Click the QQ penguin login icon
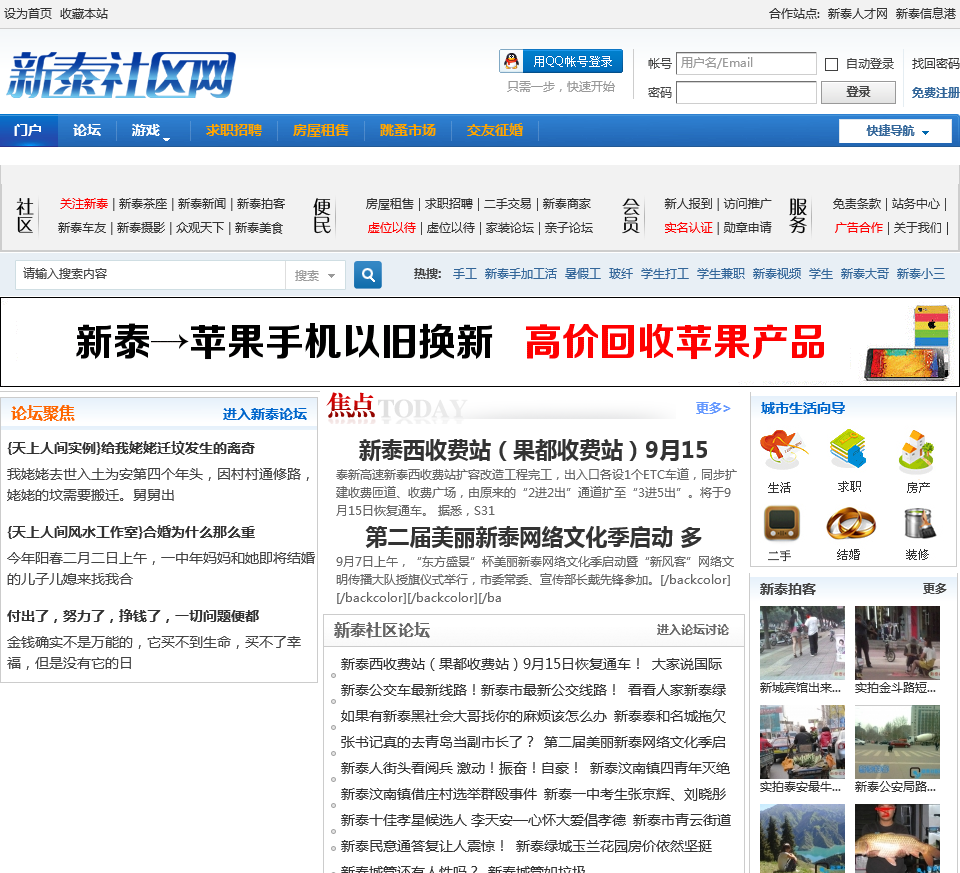 click(x=512, y=61)
